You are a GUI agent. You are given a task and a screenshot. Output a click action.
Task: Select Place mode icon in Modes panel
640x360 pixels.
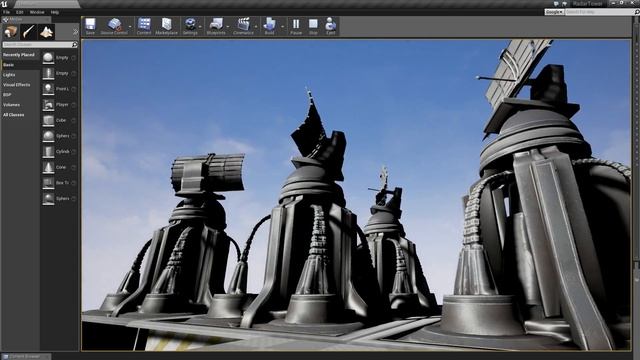(11, 32)
